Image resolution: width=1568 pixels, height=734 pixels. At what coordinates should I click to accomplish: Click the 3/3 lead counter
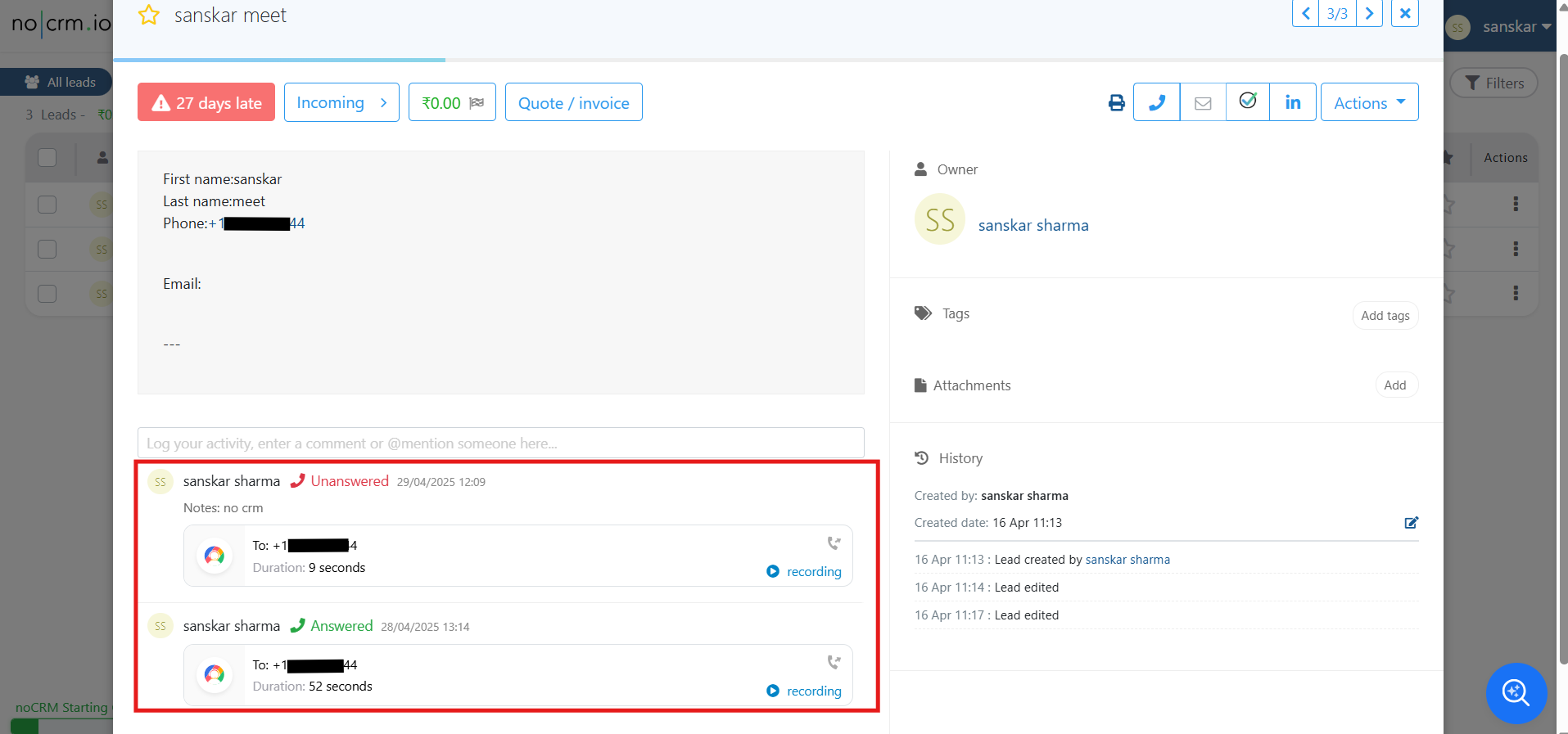pos(1337,13)
